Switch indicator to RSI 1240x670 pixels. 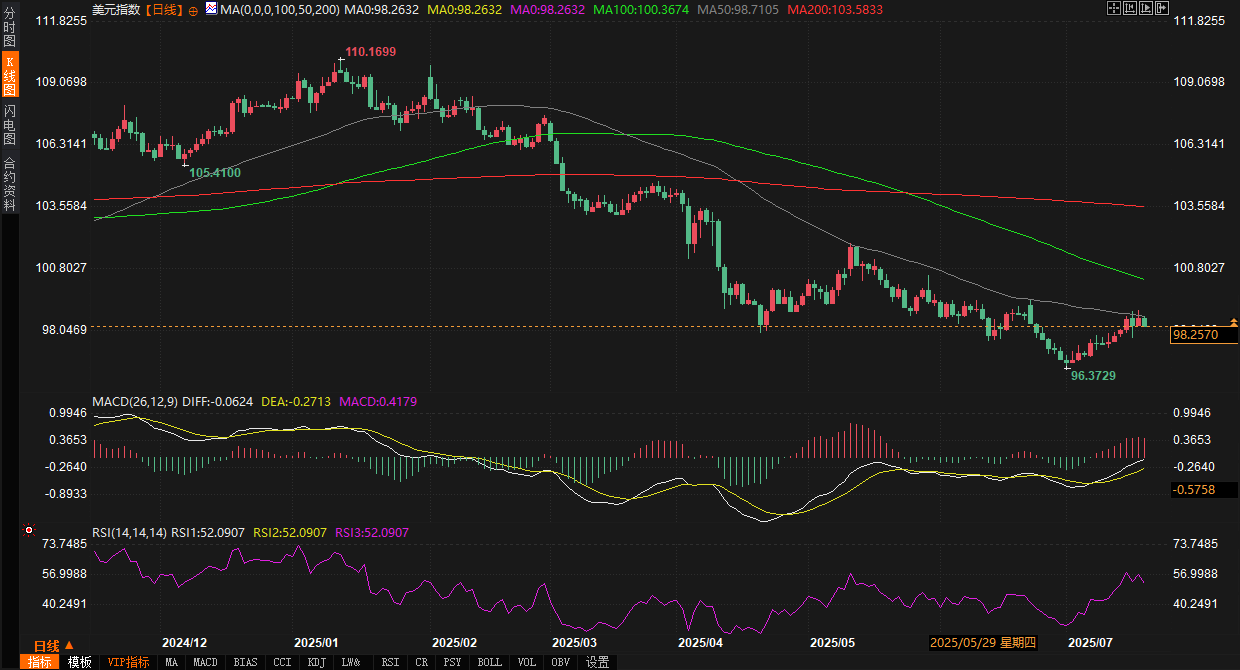pyautogui.click(x=391, y=662)
